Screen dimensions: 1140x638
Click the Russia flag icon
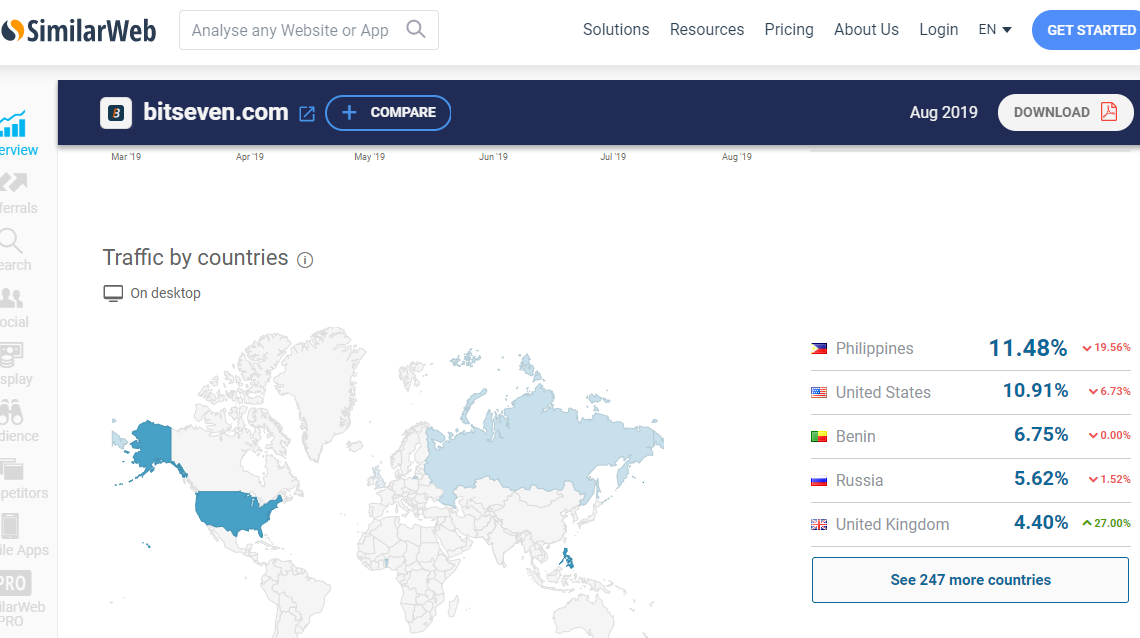[x=819, y=480]
